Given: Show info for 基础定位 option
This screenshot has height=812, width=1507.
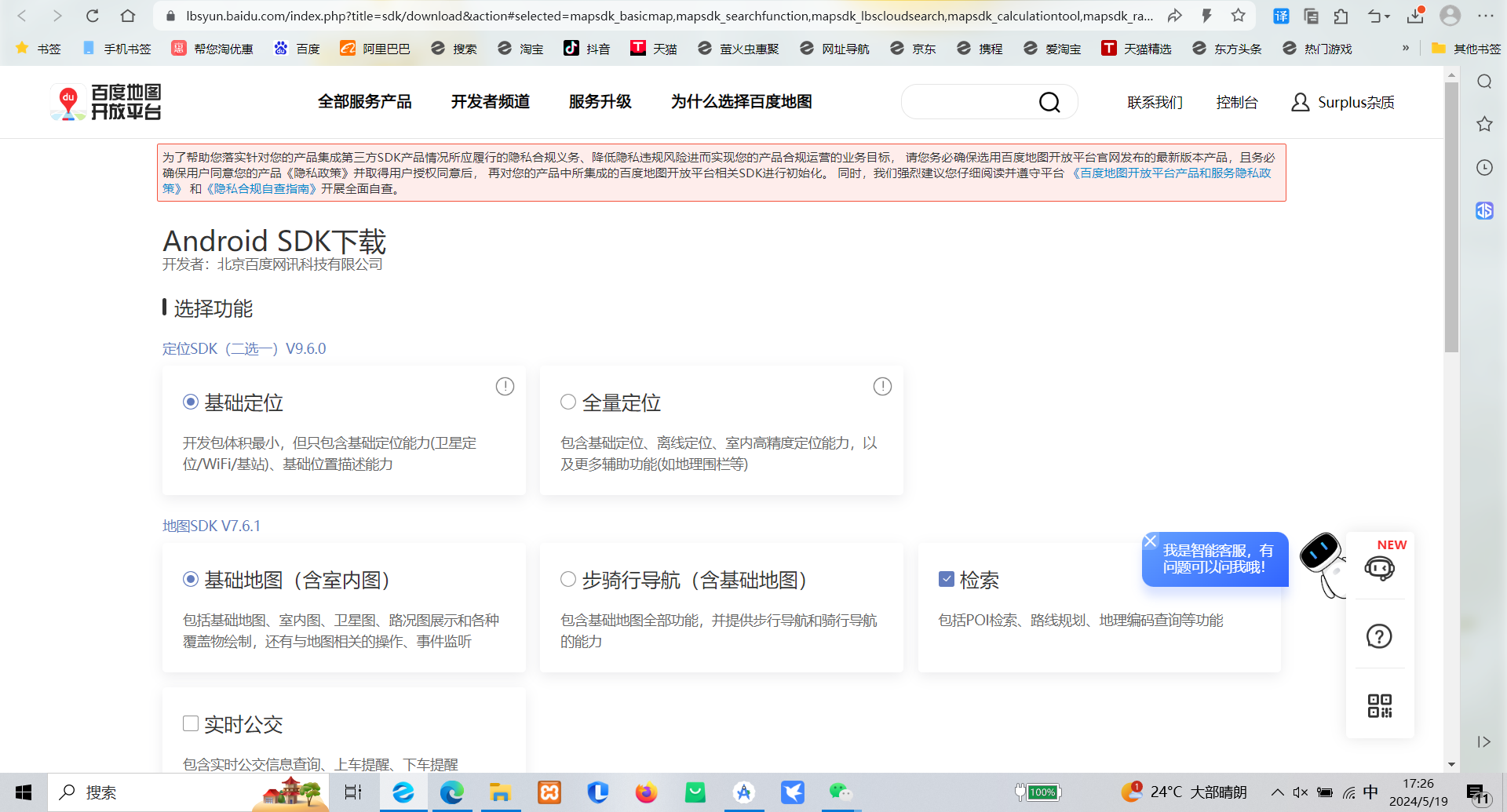Looking at the screenshot, I should (505, 386).
